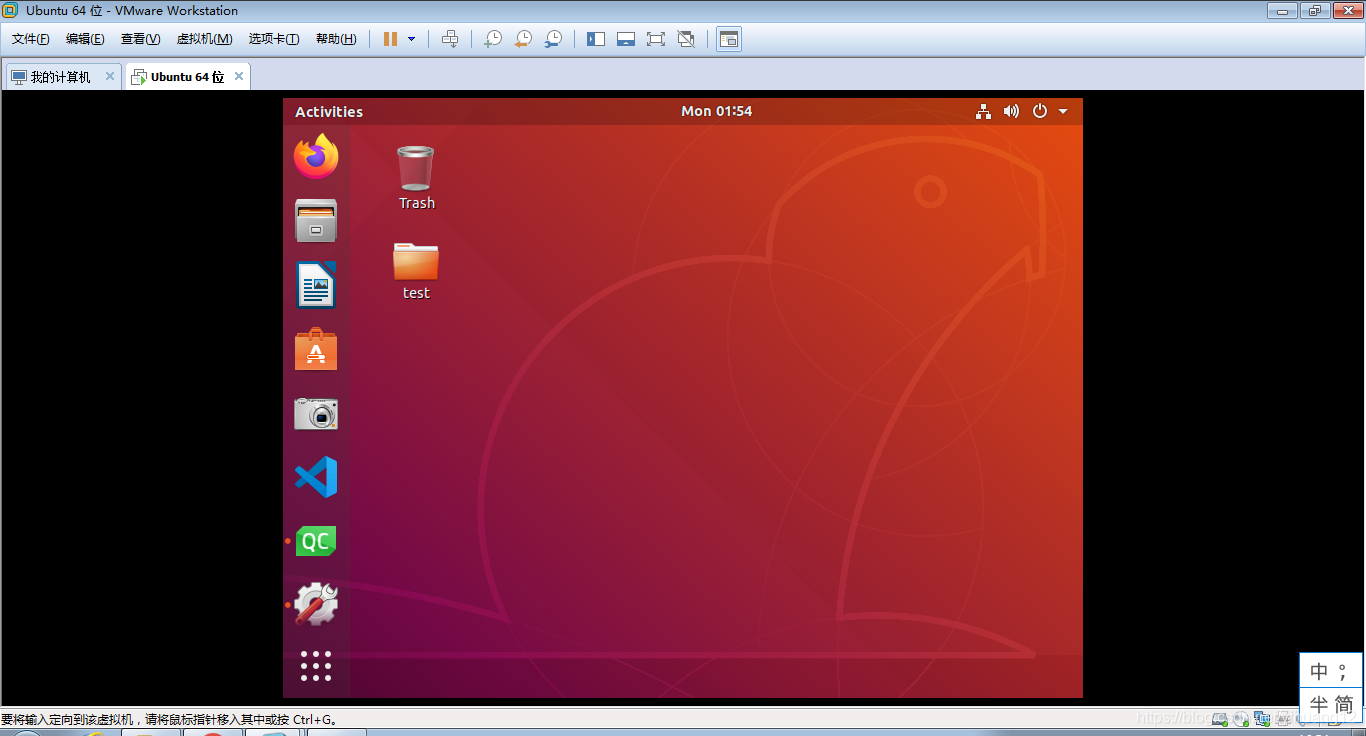Open the 查看(V) menu
The width and height of the screenshot is (1366, 736).
140,39
